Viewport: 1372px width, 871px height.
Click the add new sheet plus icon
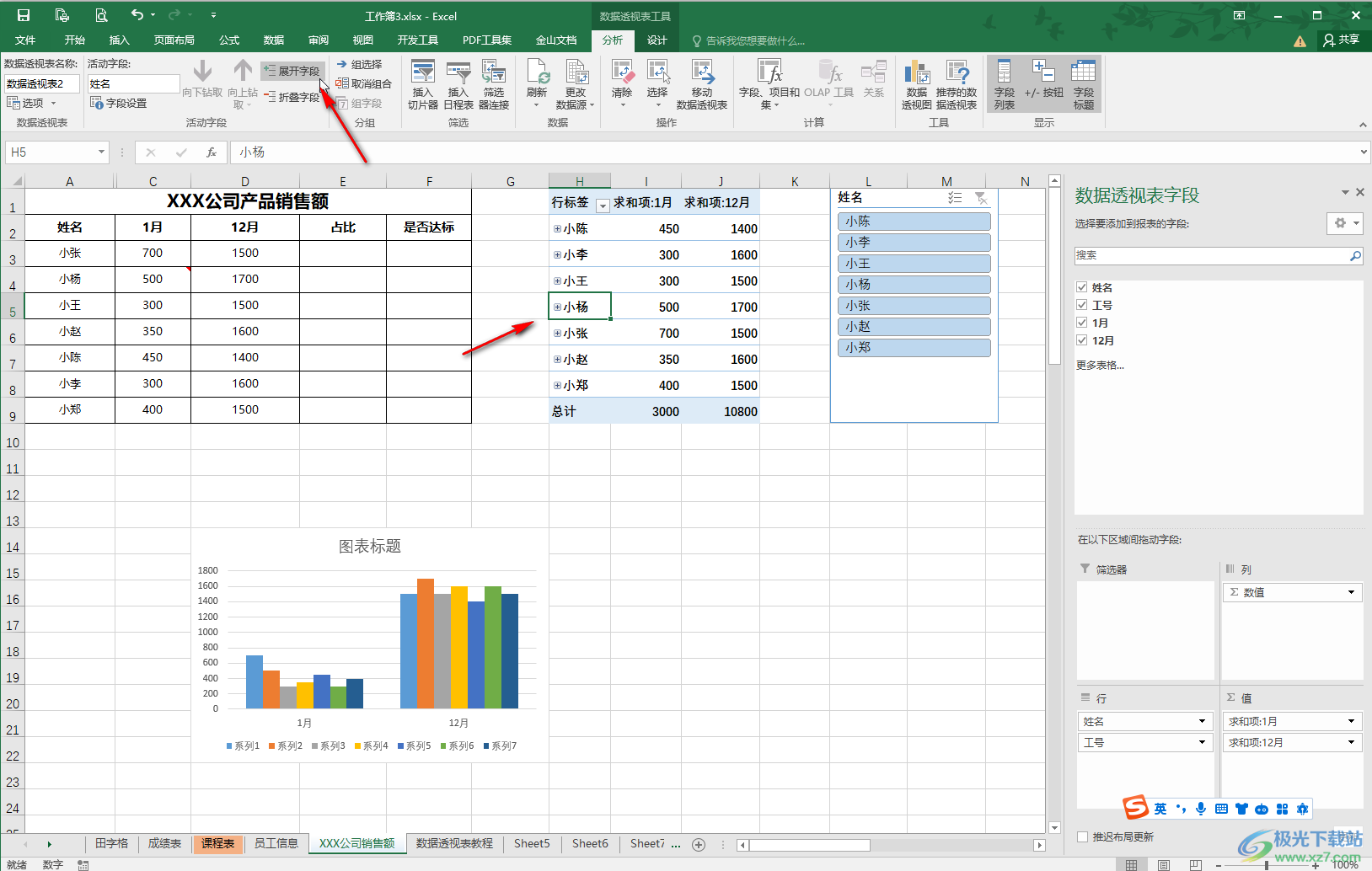(x=699, y=844)
